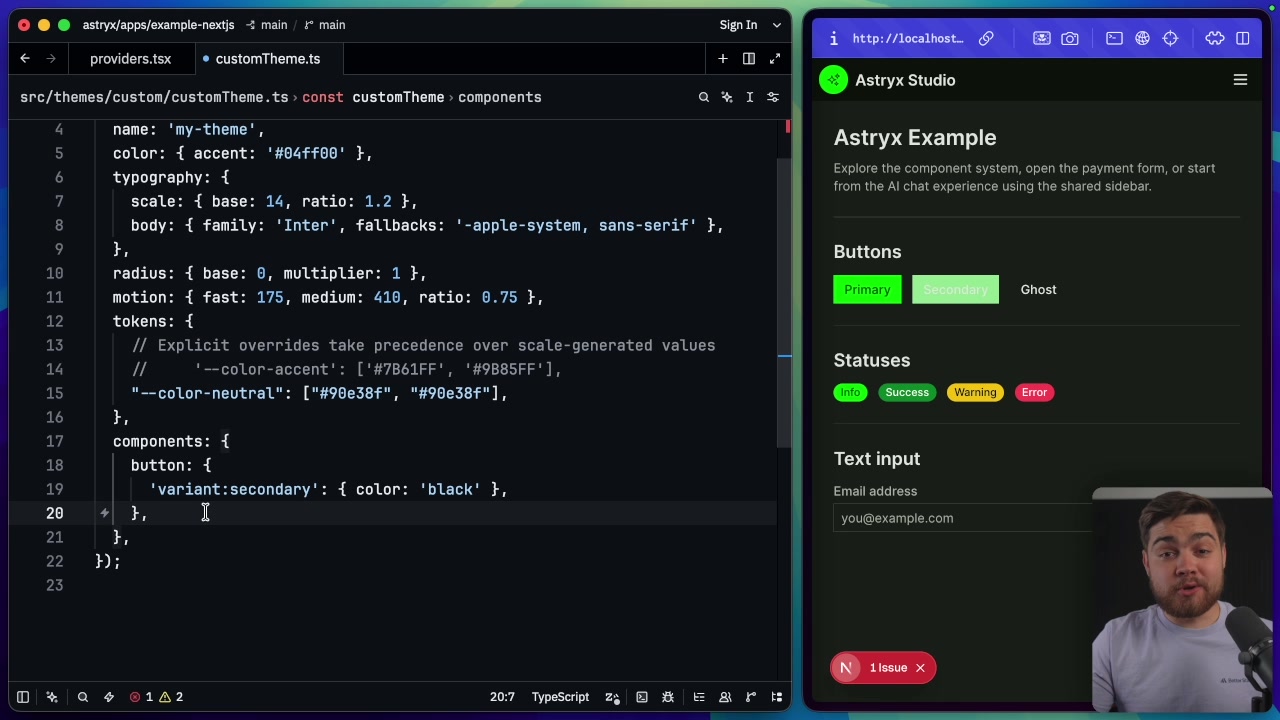Split the editor pane

(x=748, y=59)
